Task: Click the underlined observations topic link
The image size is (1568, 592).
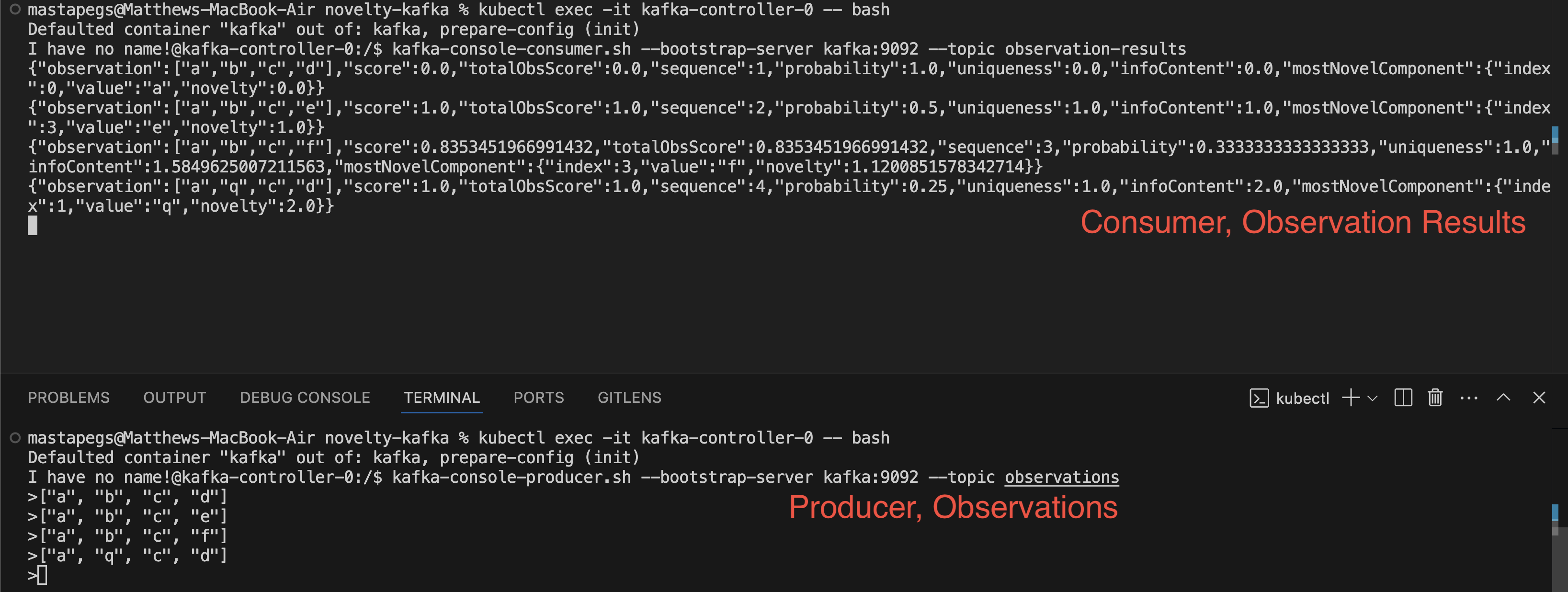Action: (x=1062, y=477)
